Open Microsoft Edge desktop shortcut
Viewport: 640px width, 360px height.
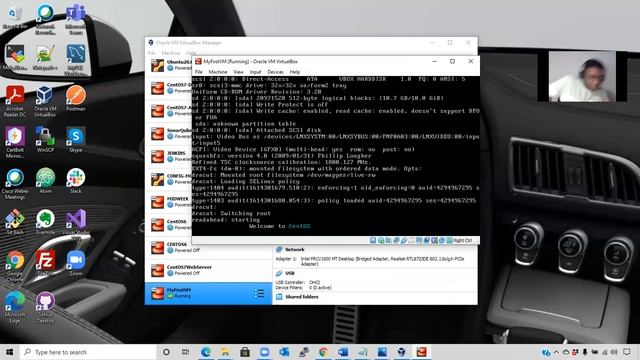click(x=15, y=307)
